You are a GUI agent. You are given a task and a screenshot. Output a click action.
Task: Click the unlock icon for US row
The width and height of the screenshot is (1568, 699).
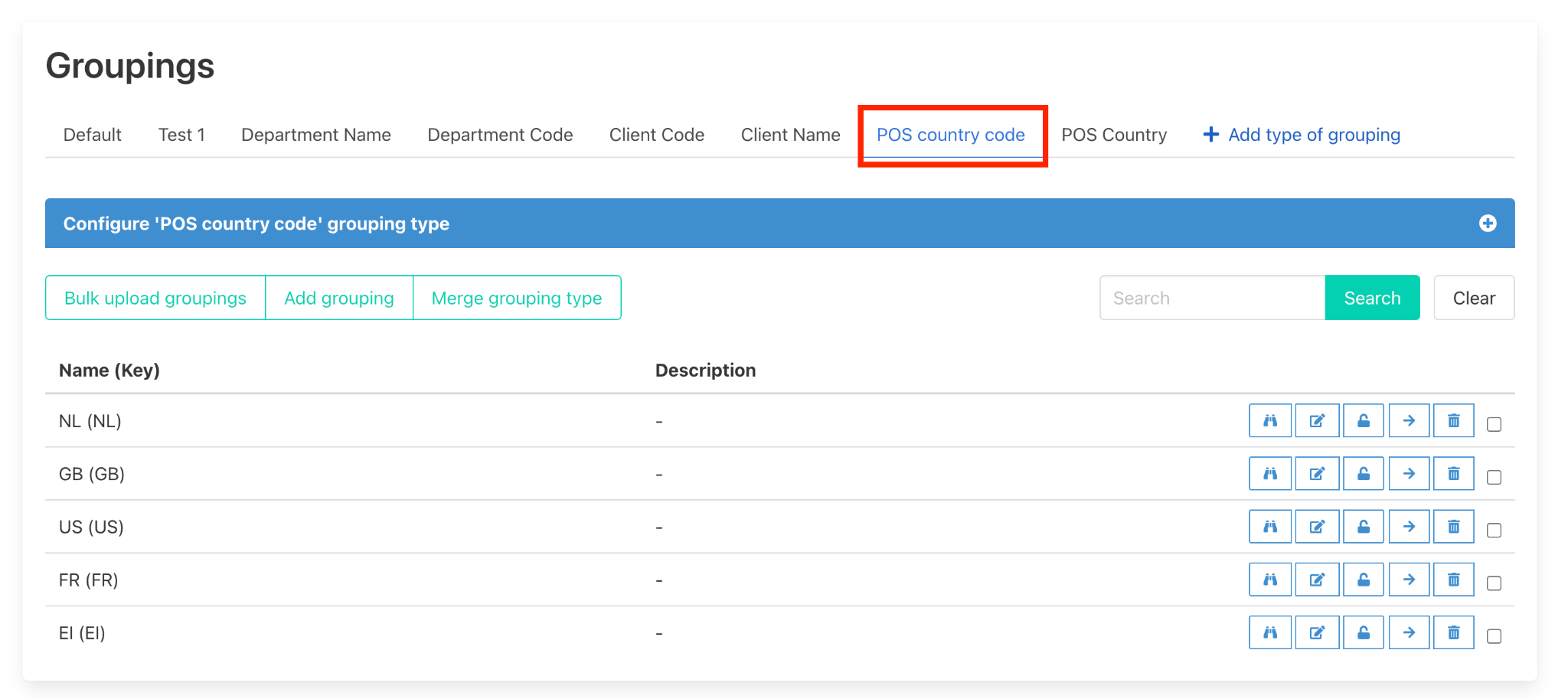point(1363,527)
